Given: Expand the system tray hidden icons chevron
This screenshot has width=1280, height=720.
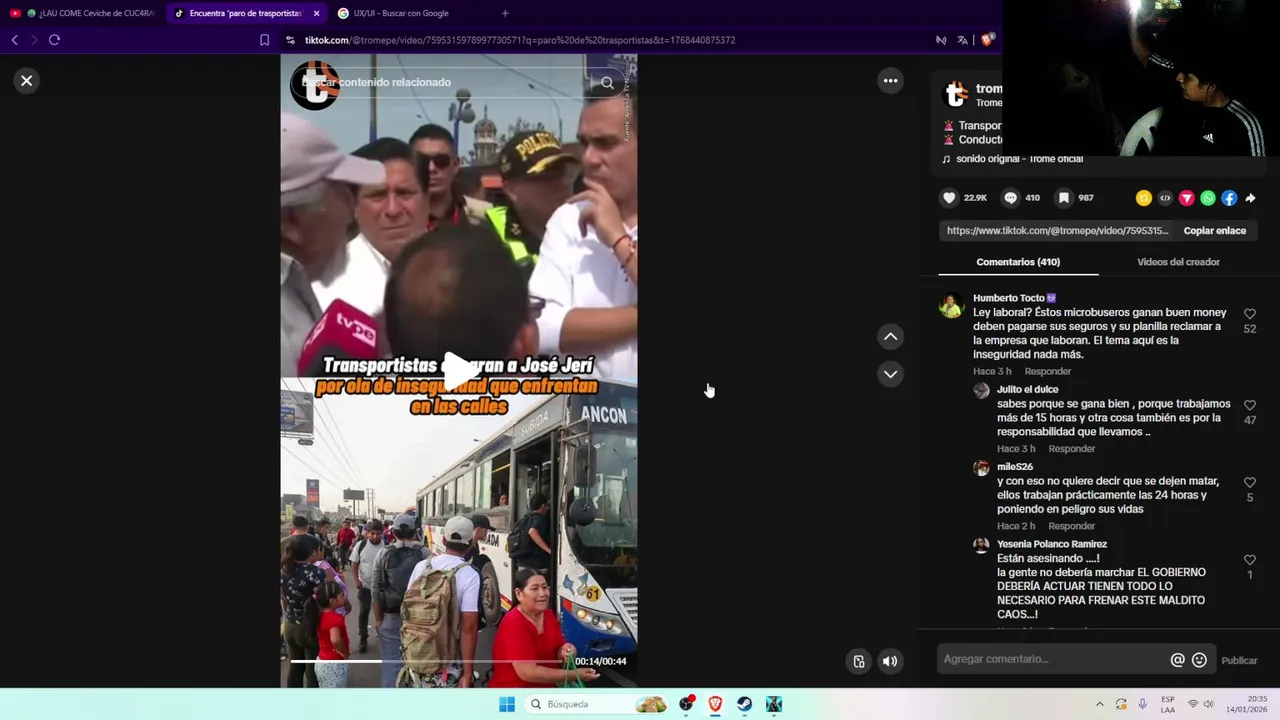Looking at the screenshot, I should pyautogui.click(x=1099, y=704).
